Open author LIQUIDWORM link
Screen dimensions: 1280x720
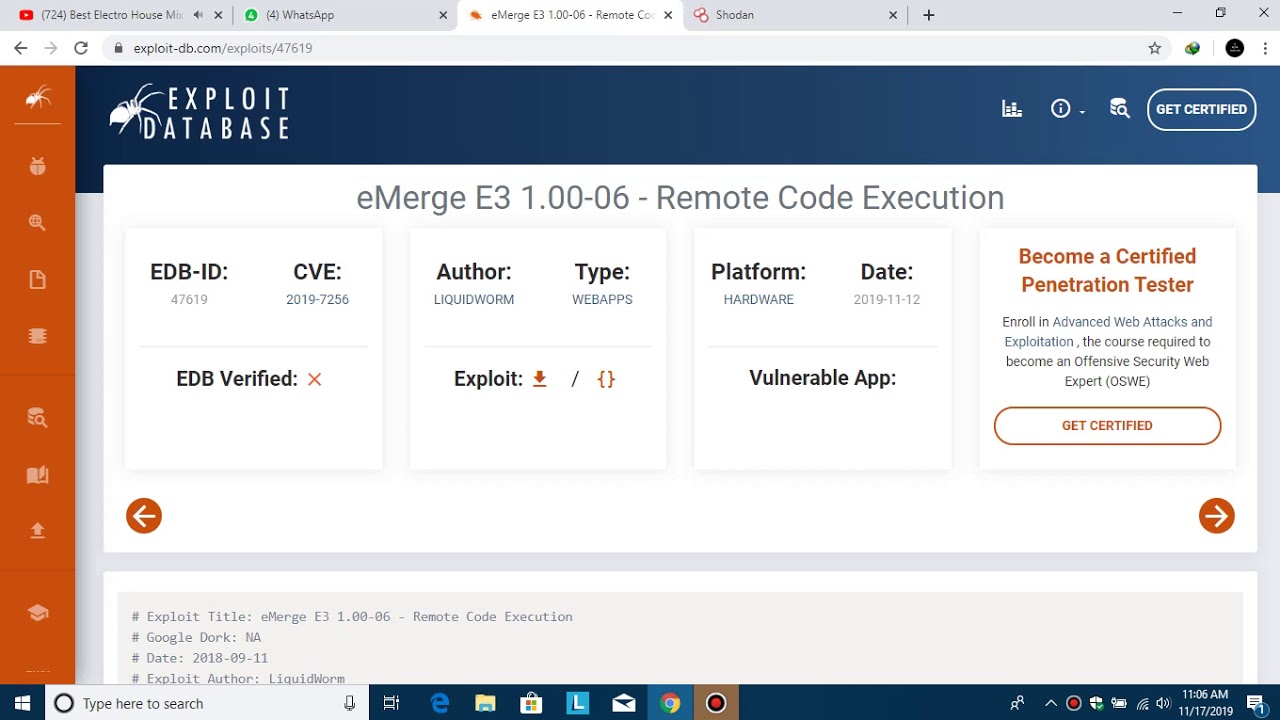[474, 299]
